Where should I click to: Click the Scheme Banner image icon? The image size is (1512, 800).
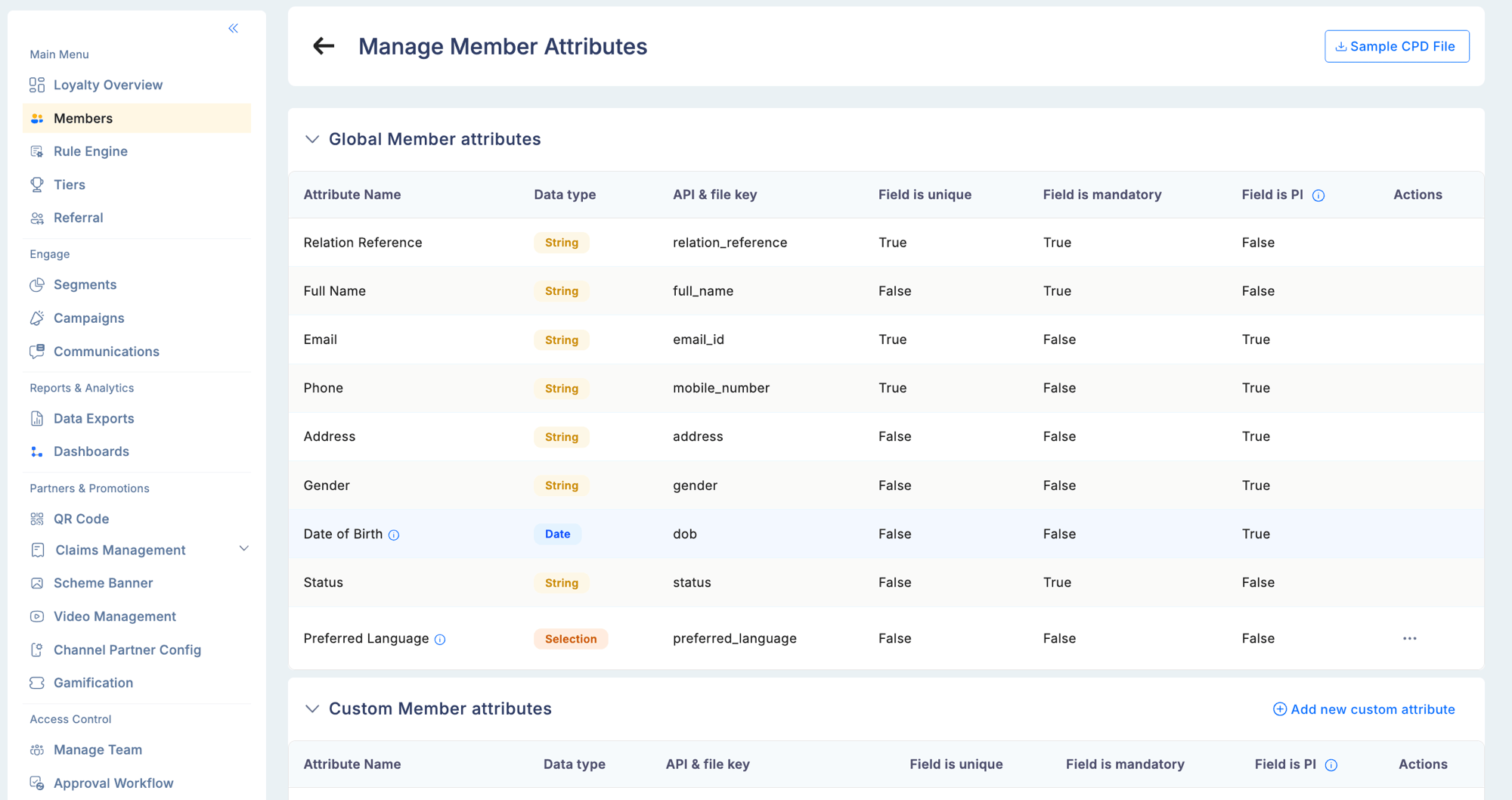coord(37,583)
